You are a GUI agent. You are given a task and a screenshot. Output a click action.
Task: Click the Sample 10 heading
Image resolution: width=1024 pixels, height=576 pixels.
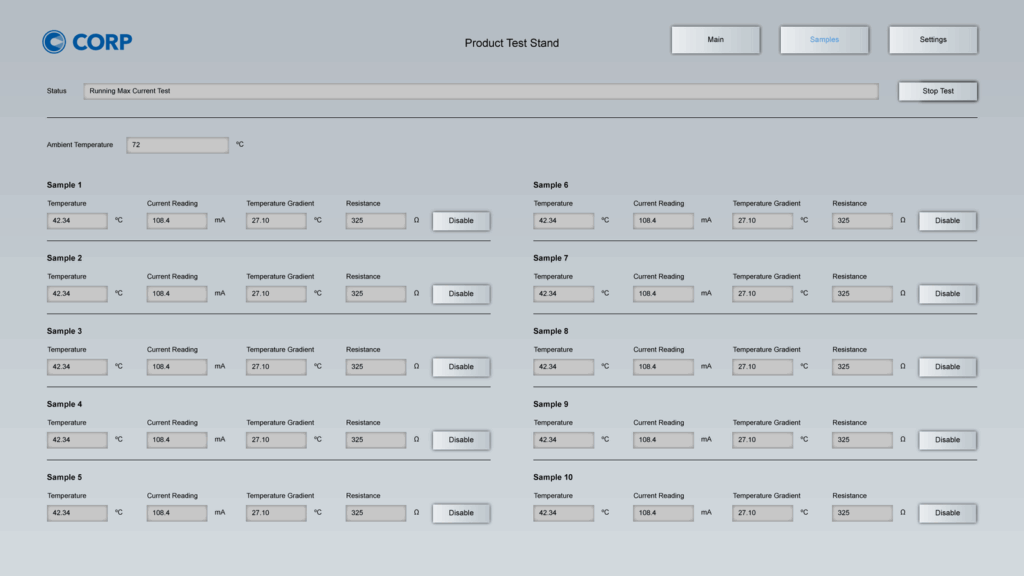click(x=552, y=477)
